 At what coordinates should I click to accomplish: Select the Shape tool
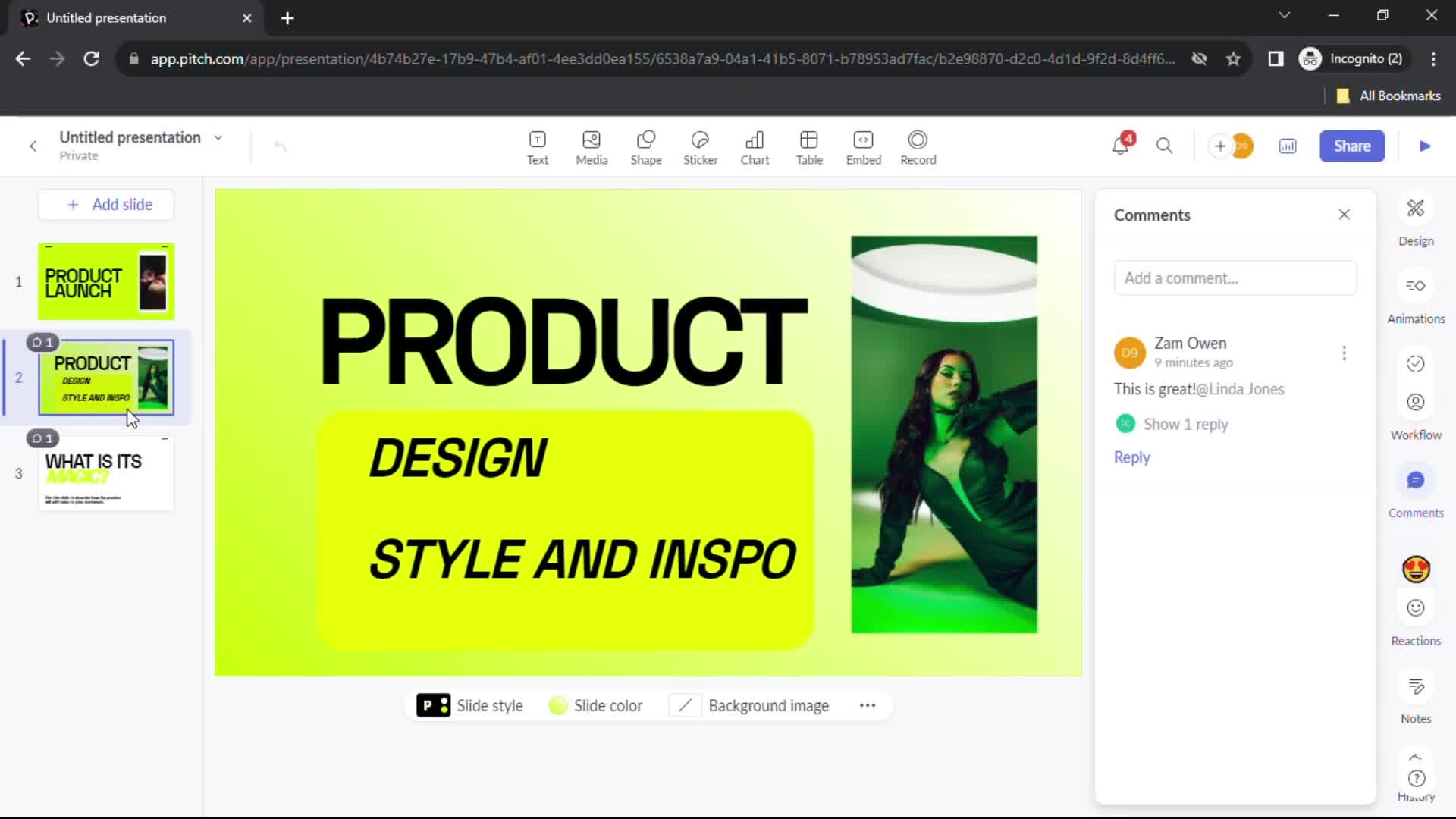647,145
